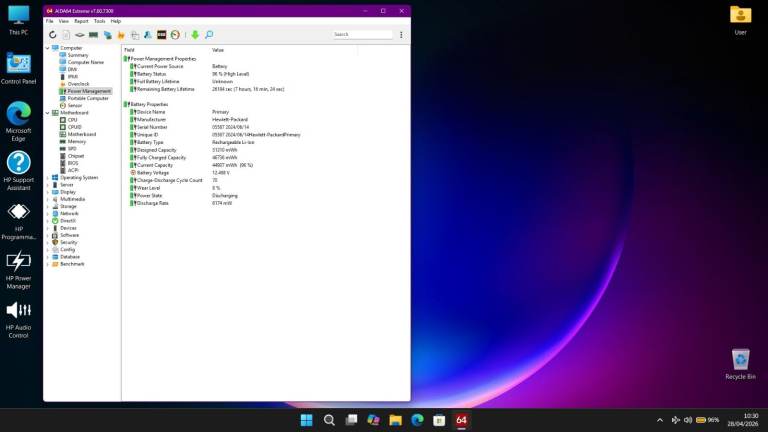
Task: Select Benchmark tree item
Action: (72, 264)
